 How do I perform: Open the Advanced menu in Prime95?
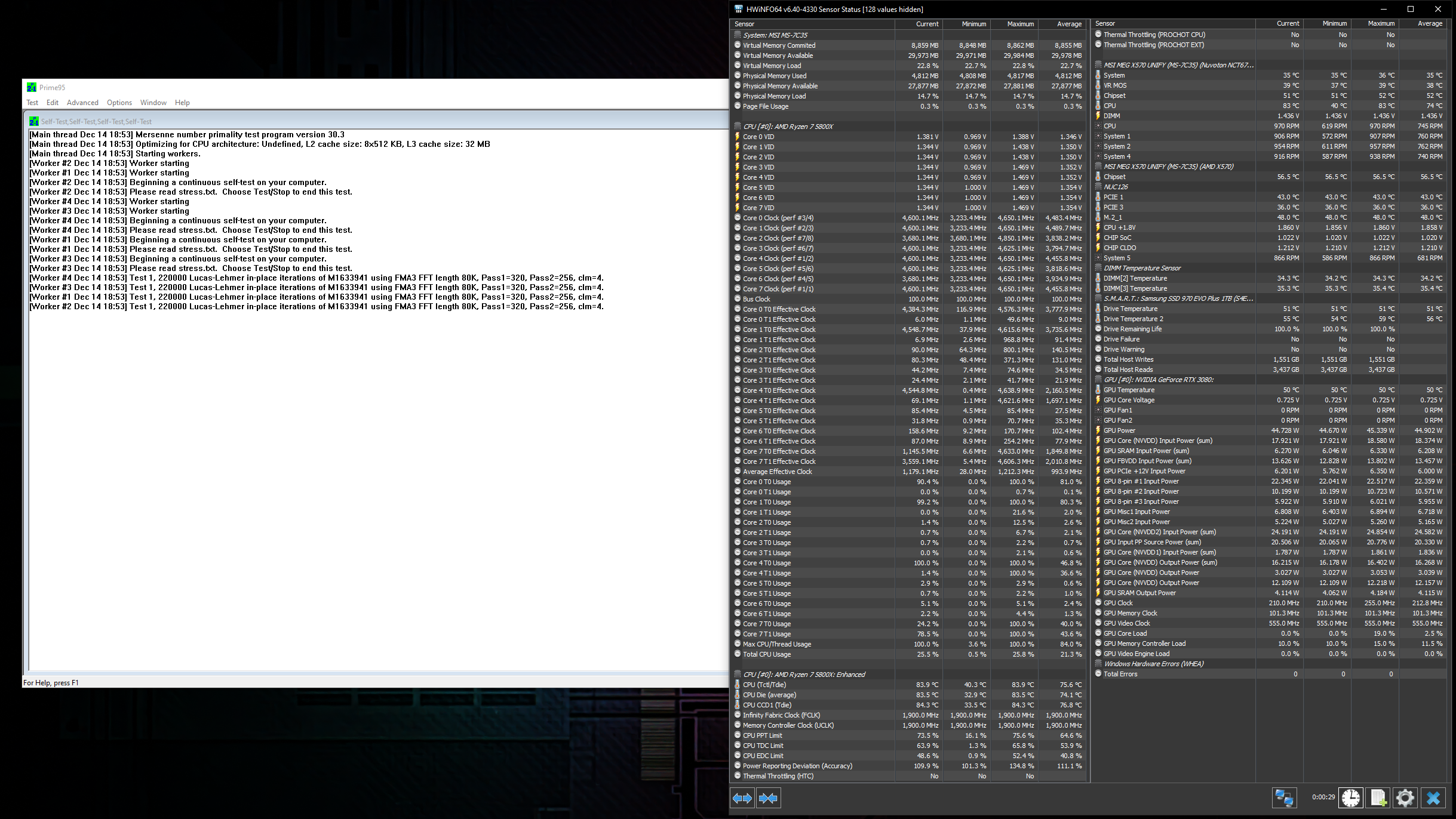[x=82, y=103]
